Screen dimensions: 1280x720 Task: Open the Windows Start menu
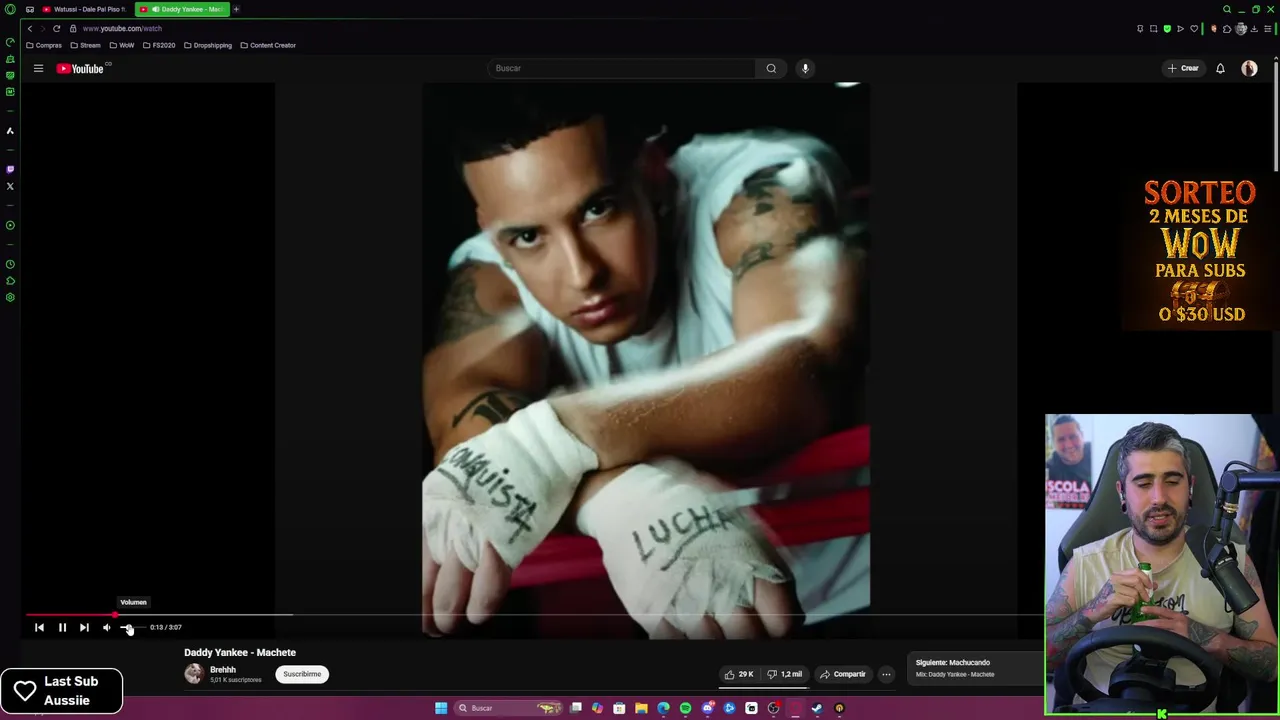441,708
